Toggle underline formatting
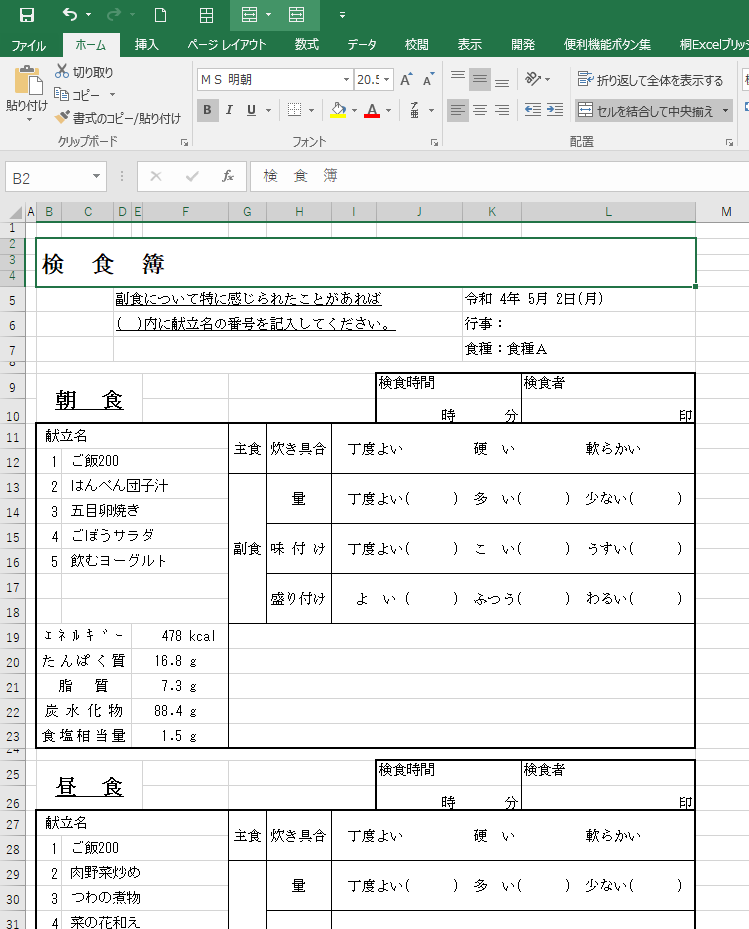 point(251,110)
